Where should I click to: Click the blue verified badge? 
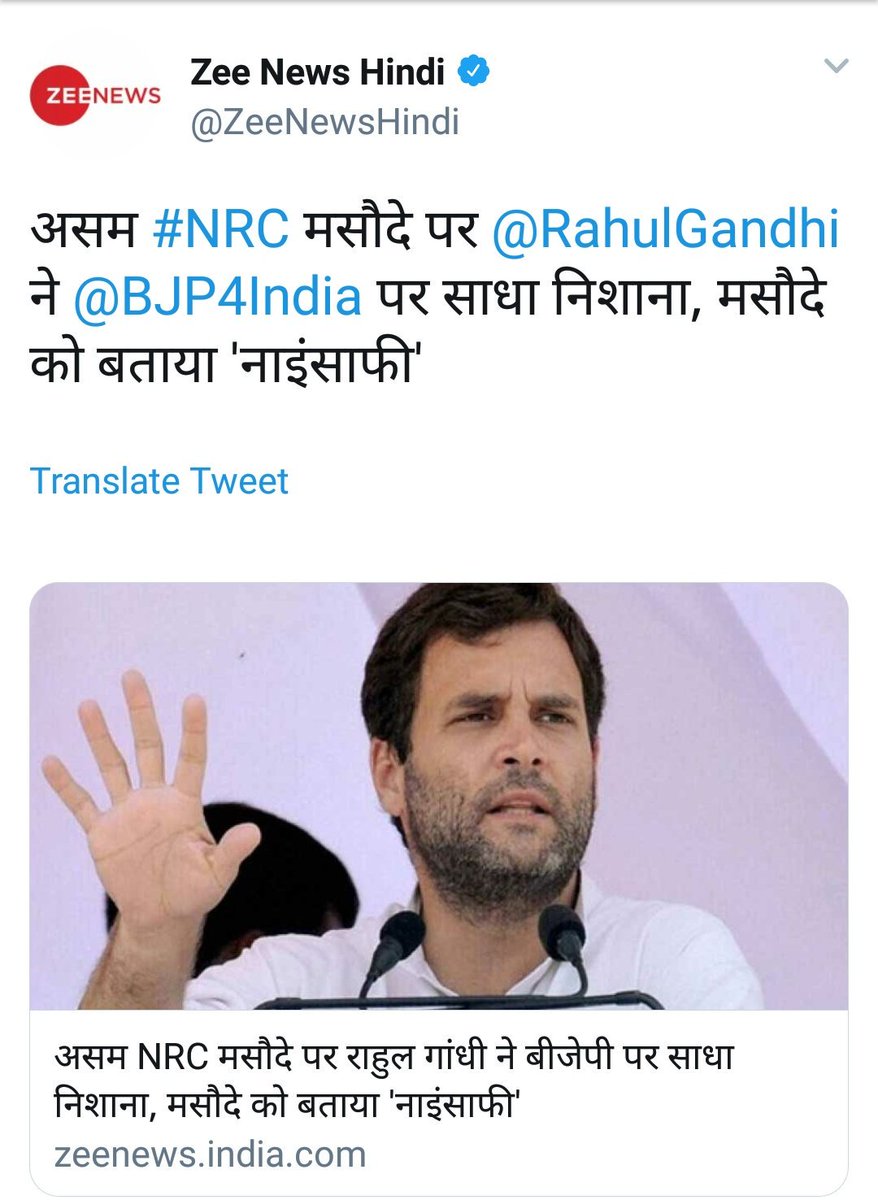(x=473, y=73)
